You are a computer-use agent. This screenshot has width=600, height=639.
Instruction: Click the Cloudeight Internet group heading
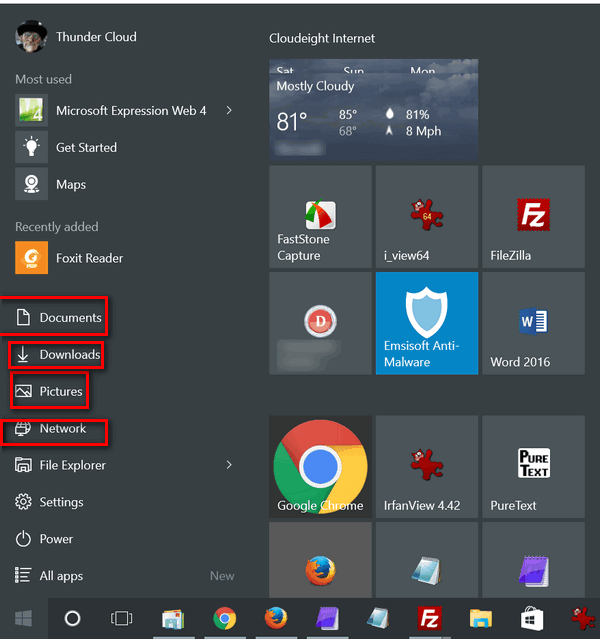click(x=322, y=38)
